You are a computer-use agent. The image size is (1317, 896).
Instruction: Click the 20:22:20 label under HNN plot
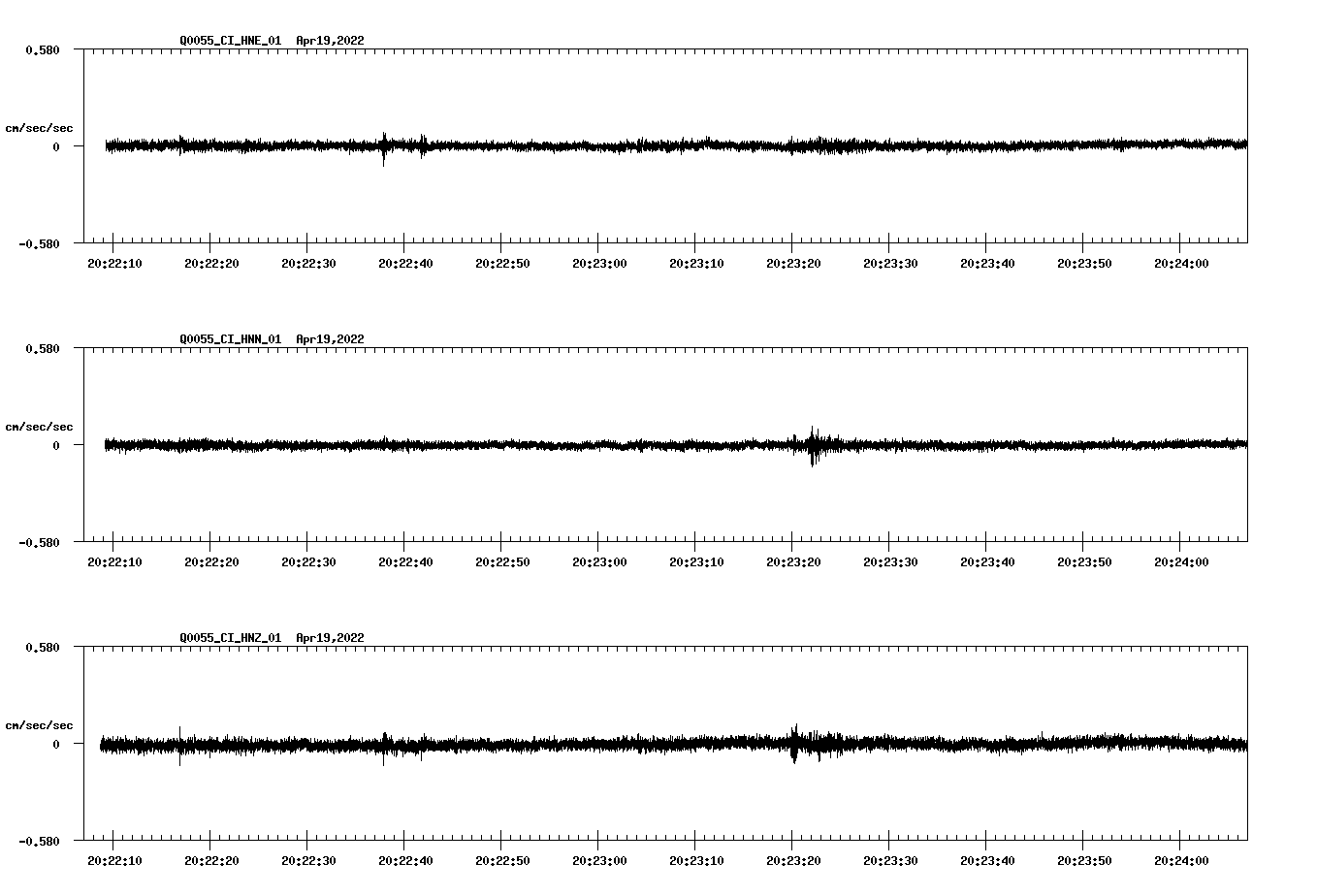(x=211, y=562)
